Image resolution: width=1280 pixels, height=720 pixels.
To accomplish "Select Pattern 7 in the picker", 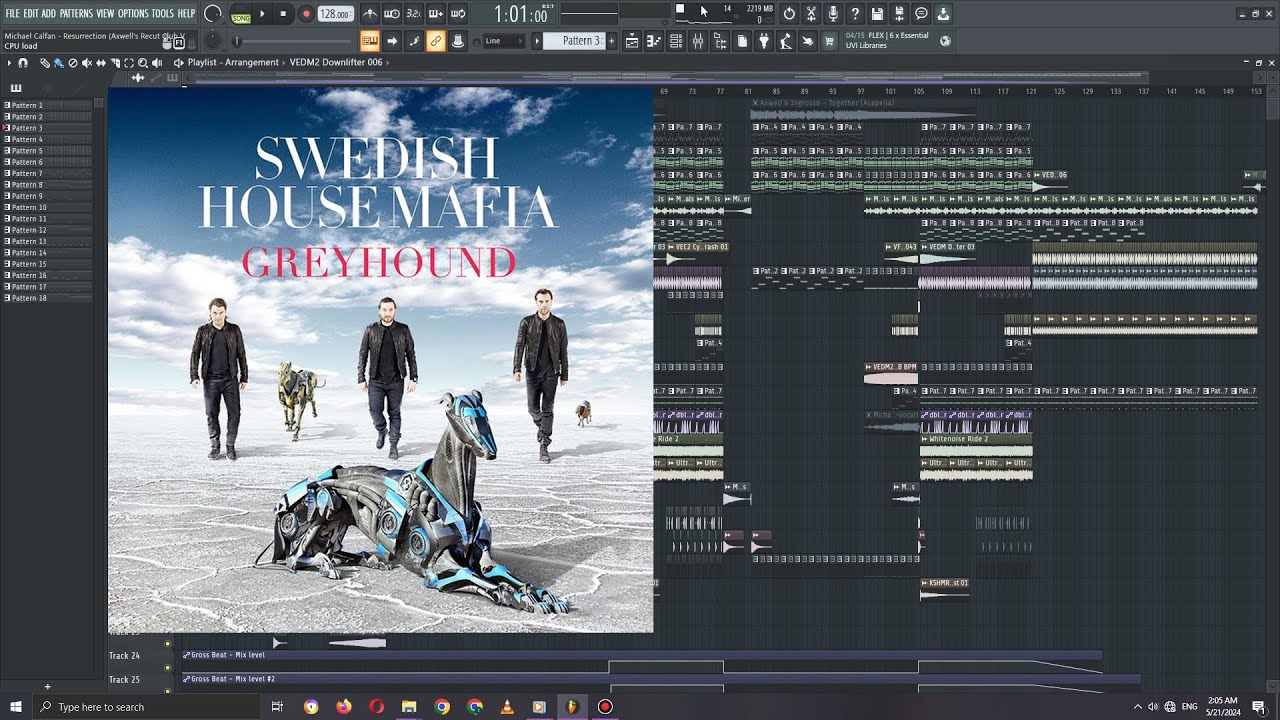I will [x=48, y=173].
